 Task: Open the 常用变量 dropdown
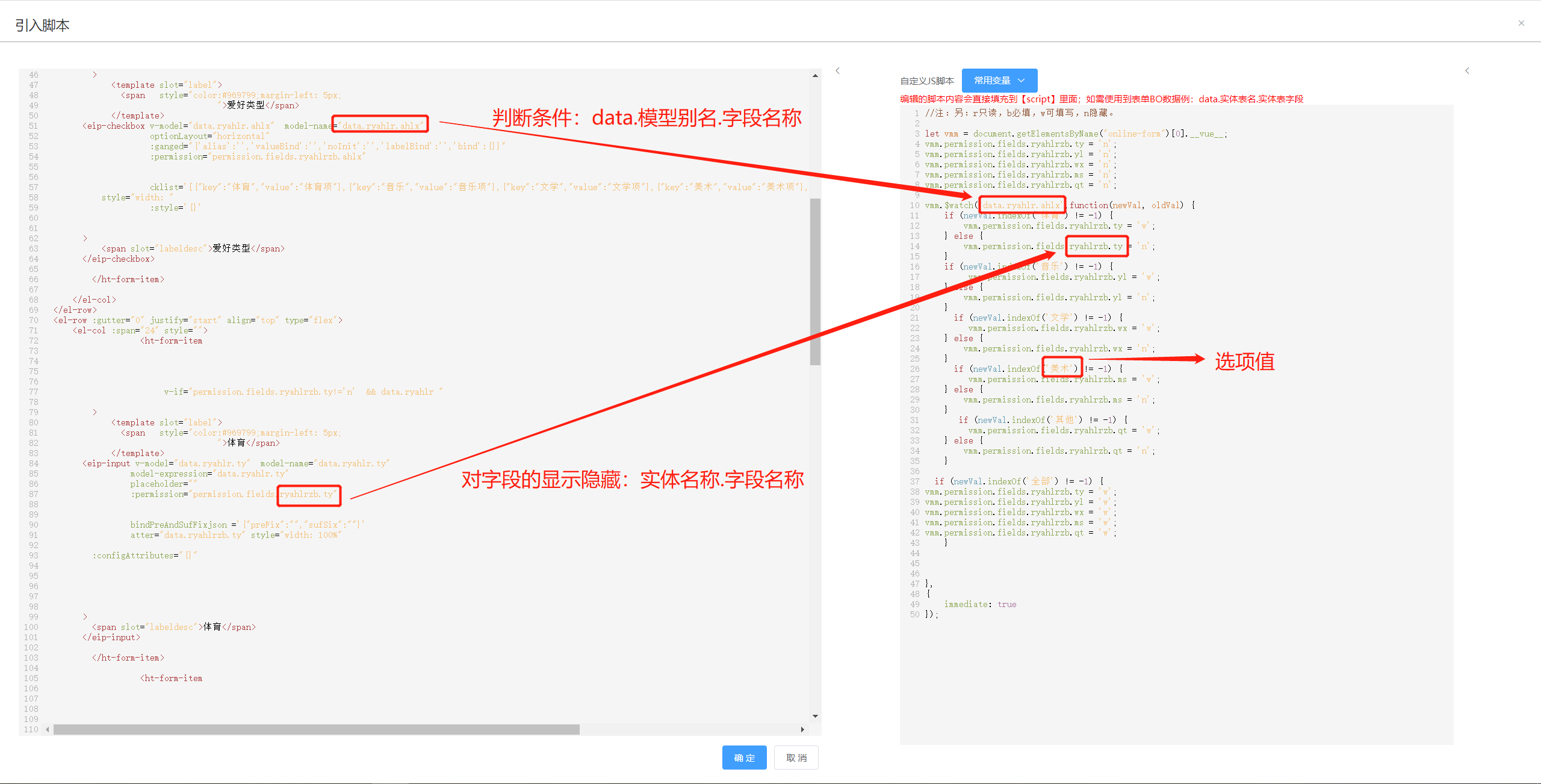(x=999, y=81)
